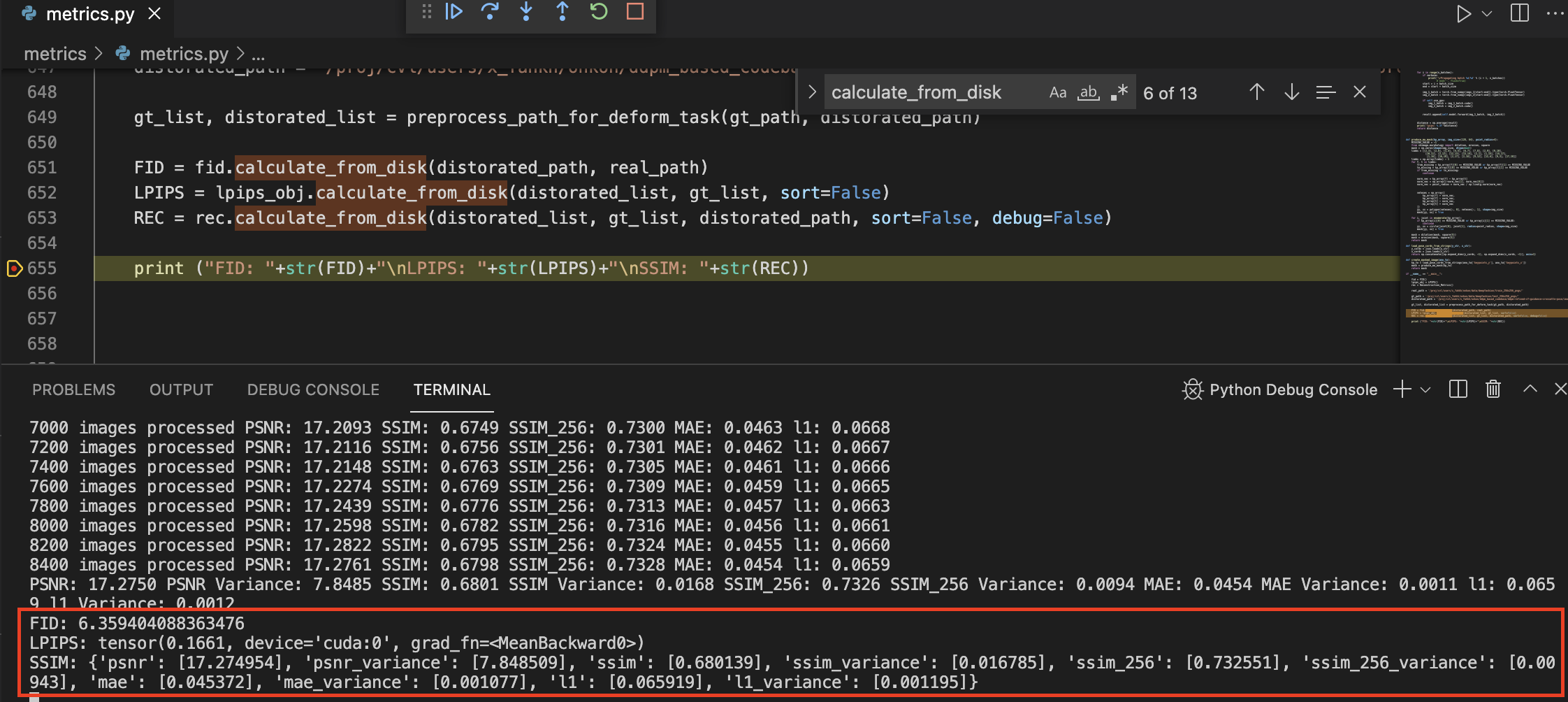
Task: Open the run options dropdown
Action: (1486, 13)
